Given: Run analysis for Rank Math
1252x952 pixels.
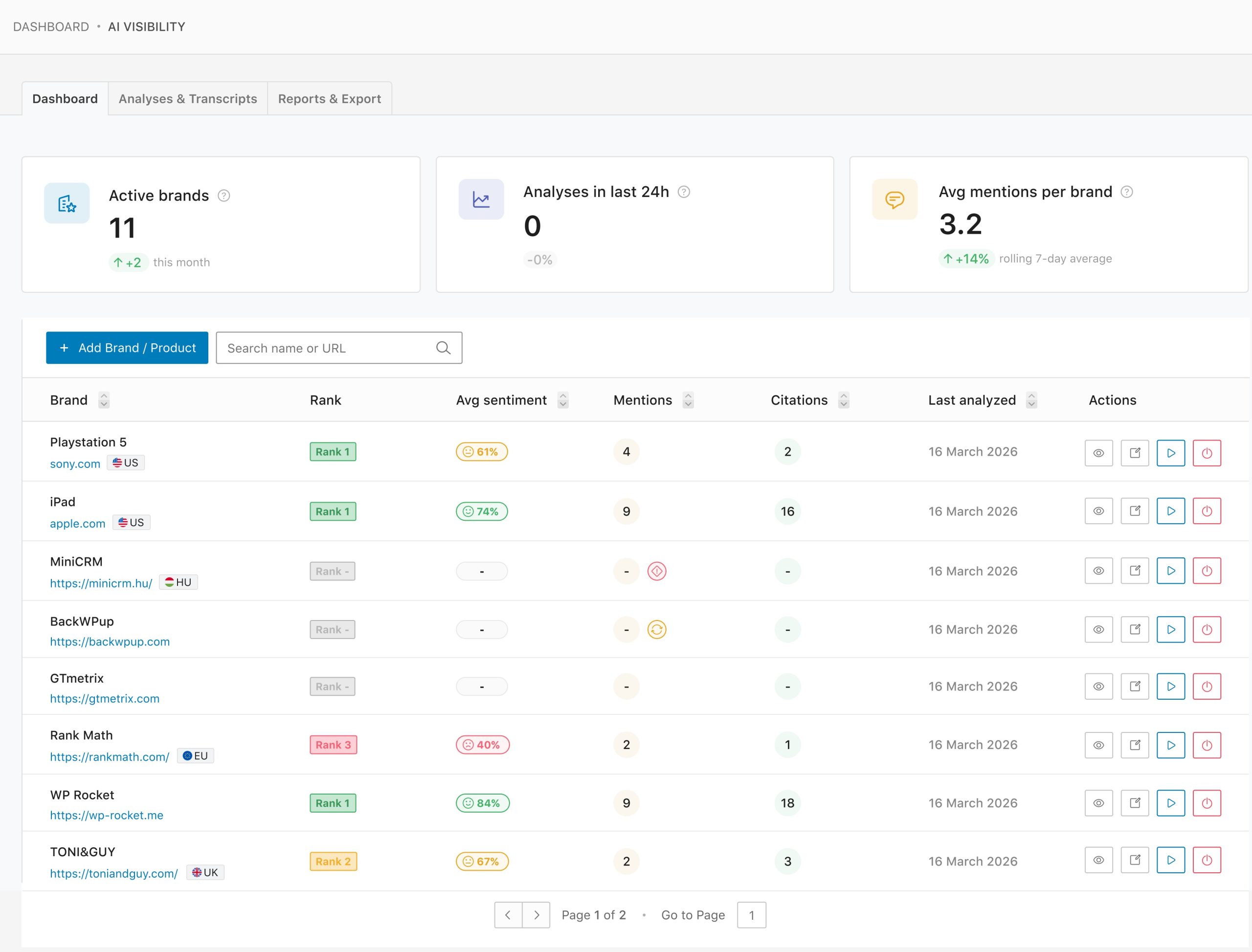Looking at the screenshot, I should [1171, 745].
